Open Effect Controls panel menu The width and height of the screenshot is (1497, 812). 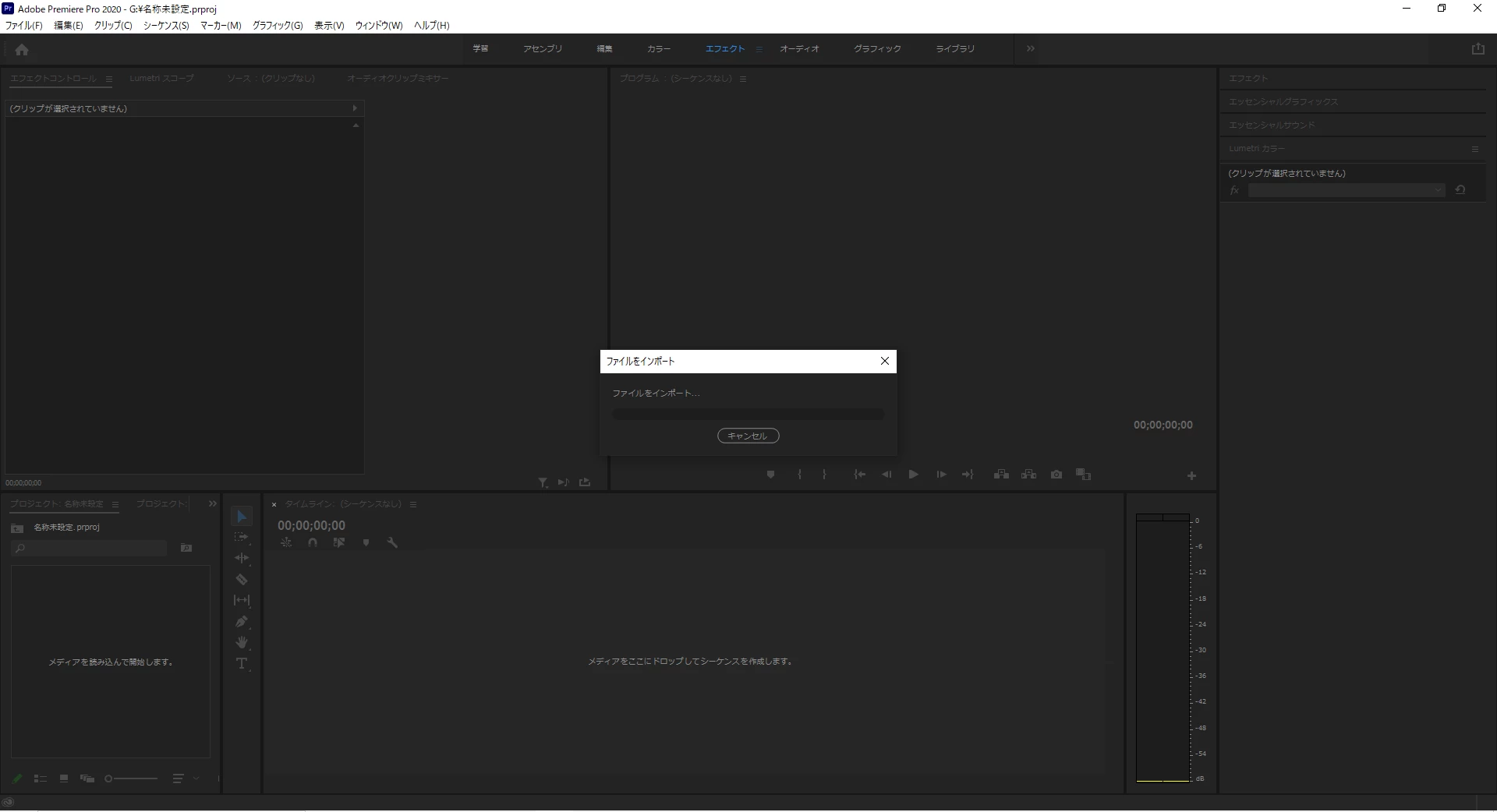109,79
